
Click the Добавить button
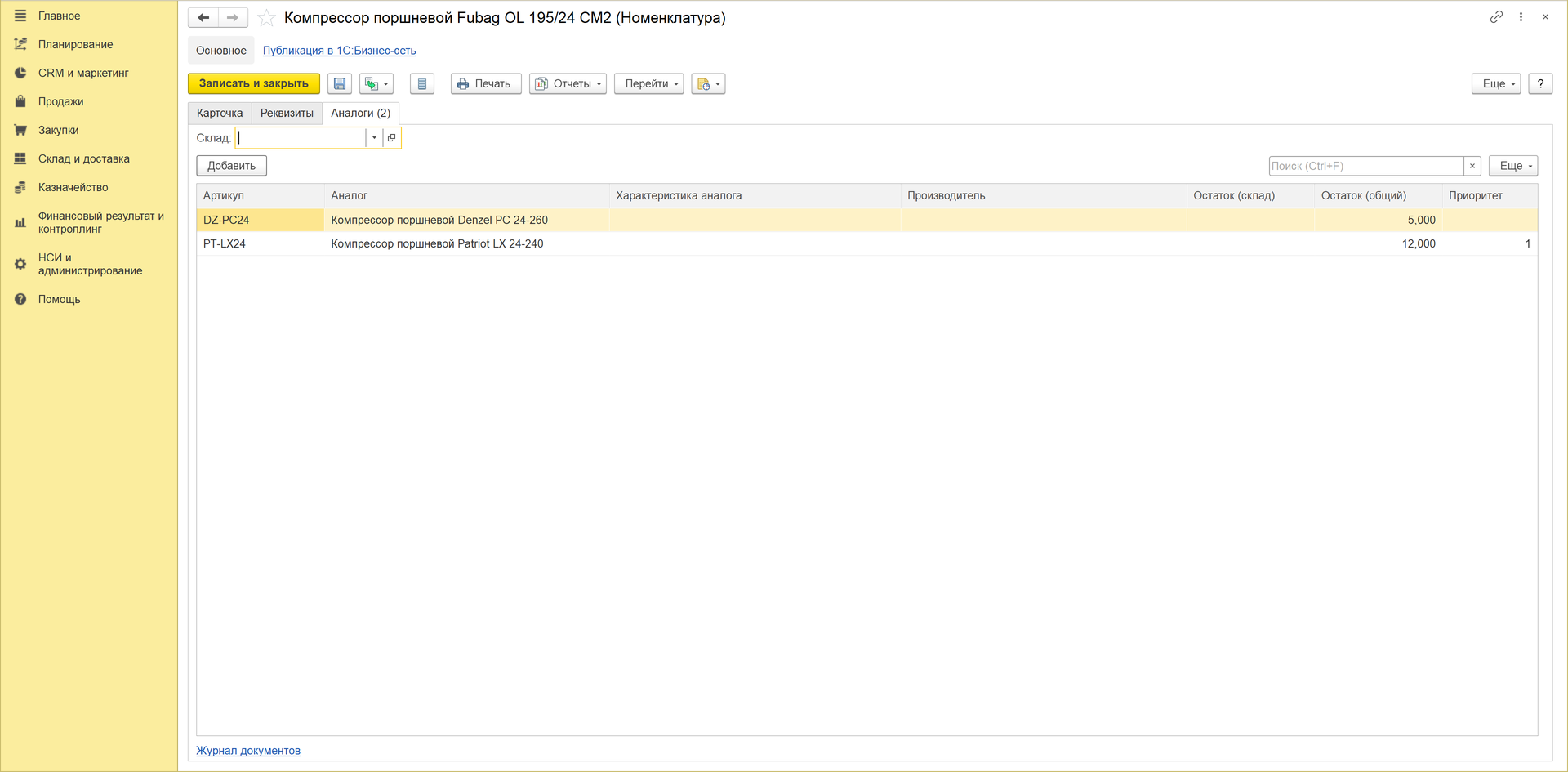pyautogui.click(x=232, y=166)
